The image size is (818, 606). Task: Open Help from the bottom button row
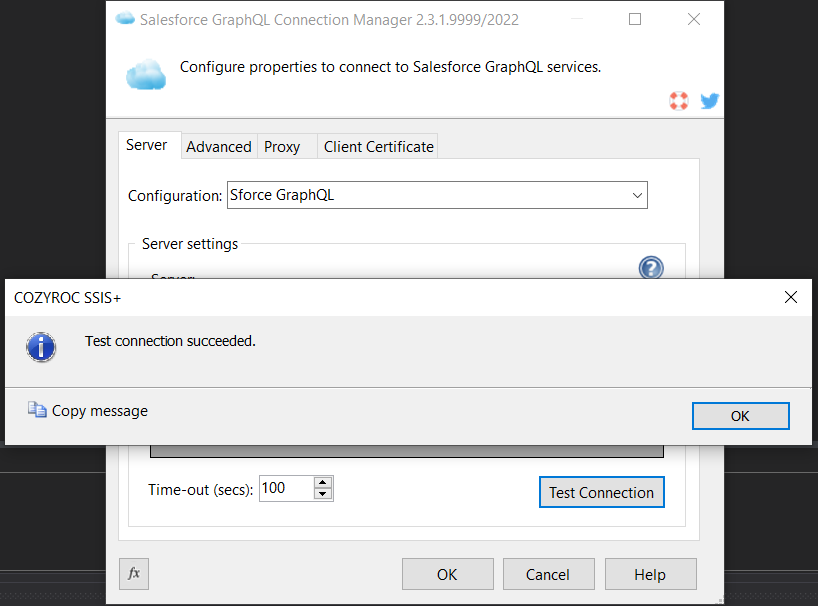tap(650, 574)
